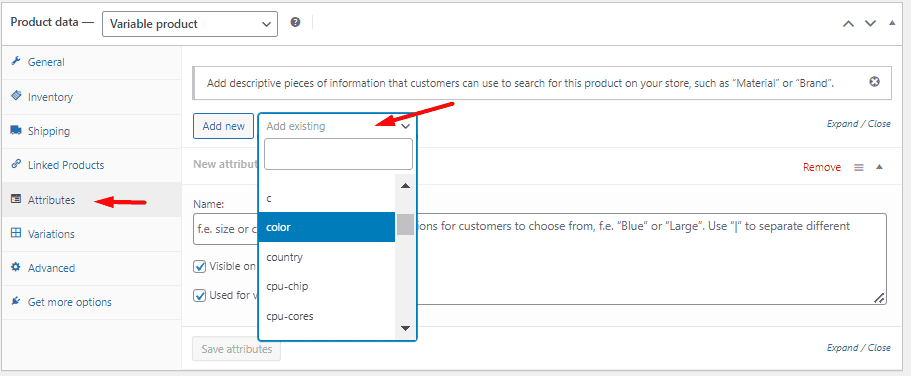The image size is (911, 376).
Task: Switch to the Attributes tab
Action: [x=91, y=200]
